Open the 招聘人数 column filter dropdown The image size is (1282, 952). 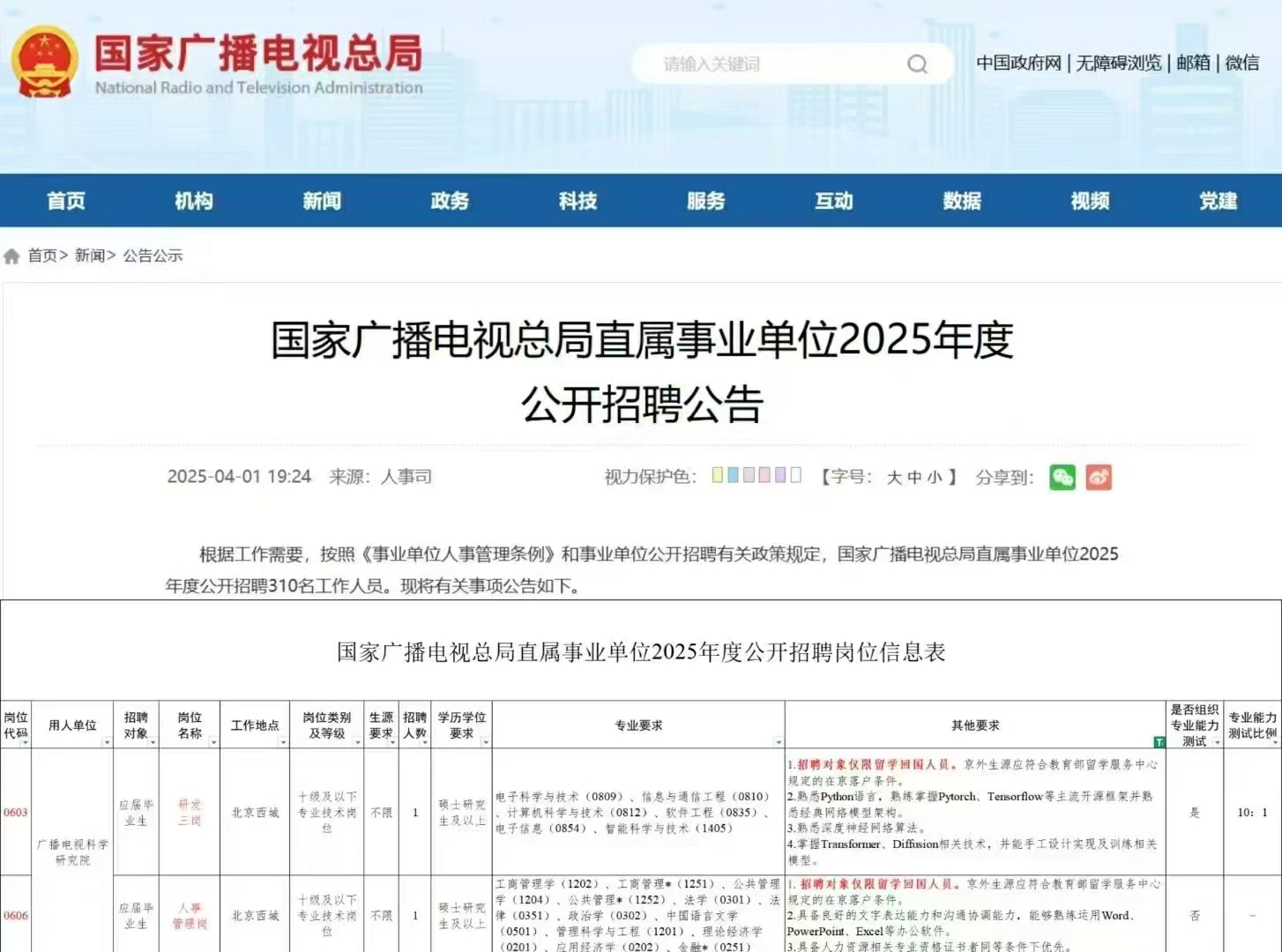click(x=424, y=742)
